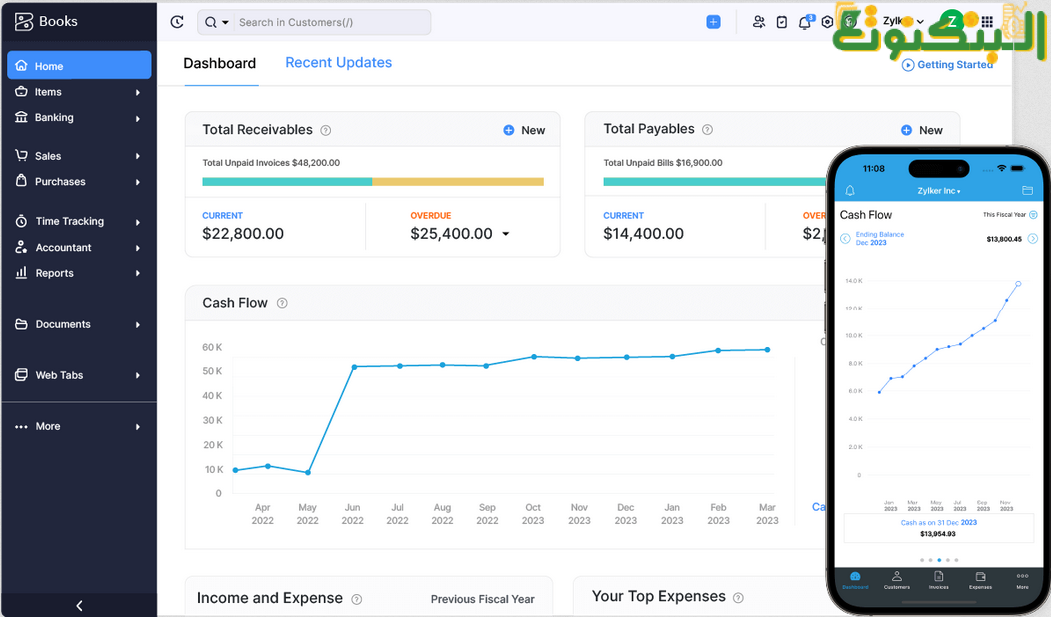Expand the Accountant submenu arrow
Viewport: 1051px width, 617px height.
pos(137,248)
